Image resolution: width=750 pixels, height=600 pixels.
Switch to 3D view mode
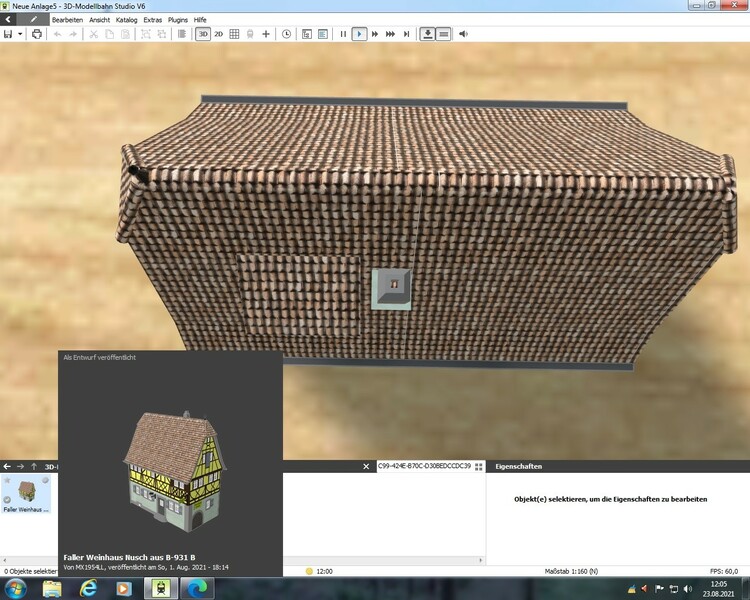coord(203,34)
